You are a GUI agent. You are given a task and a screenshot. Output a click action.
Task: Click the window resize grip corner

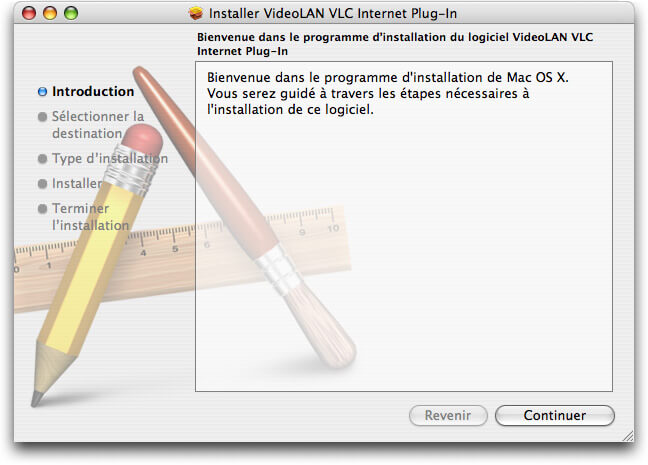[x=628, y=436]
